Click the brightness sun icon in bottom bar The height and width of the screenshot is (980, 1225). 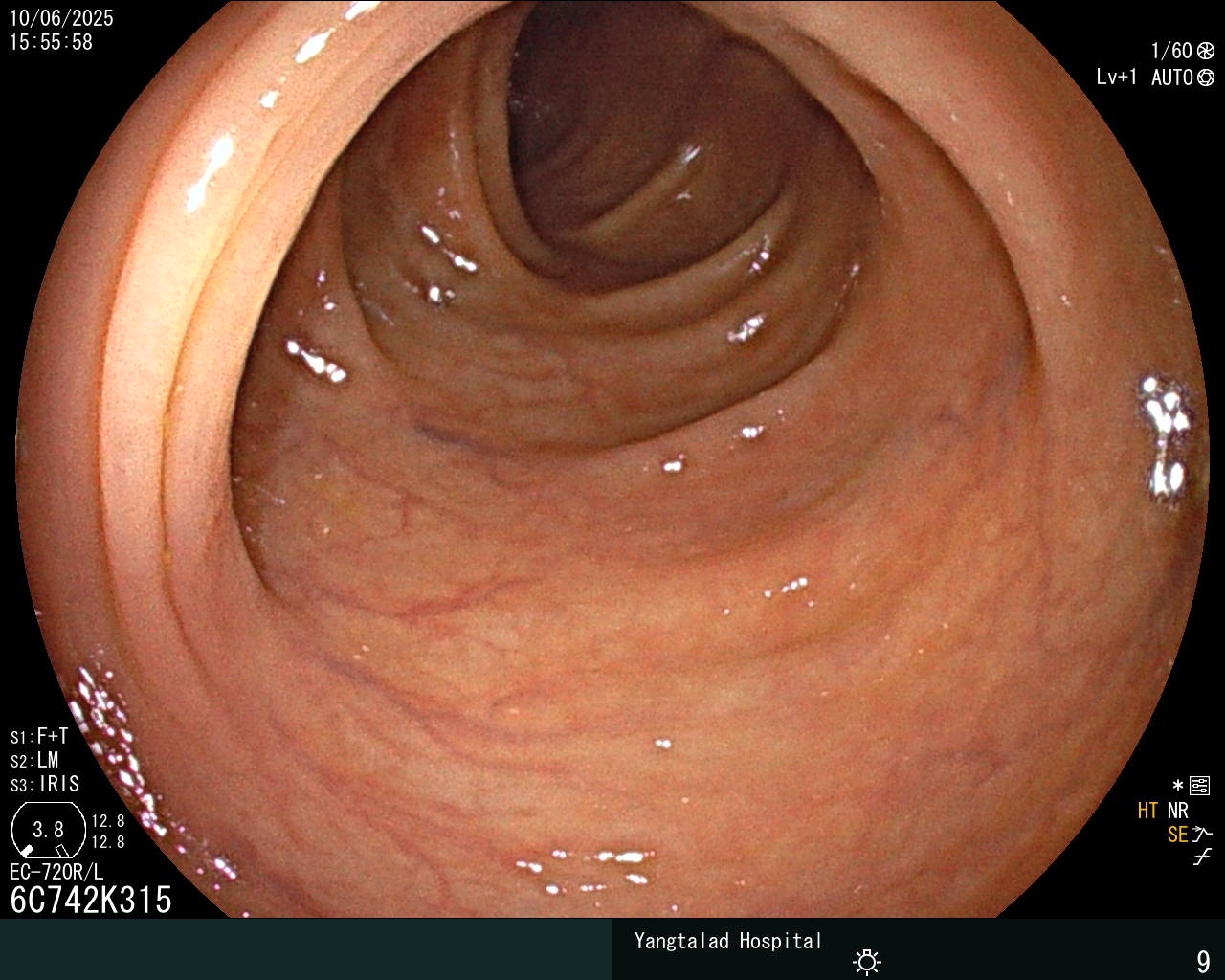click(x=867, y=961)
